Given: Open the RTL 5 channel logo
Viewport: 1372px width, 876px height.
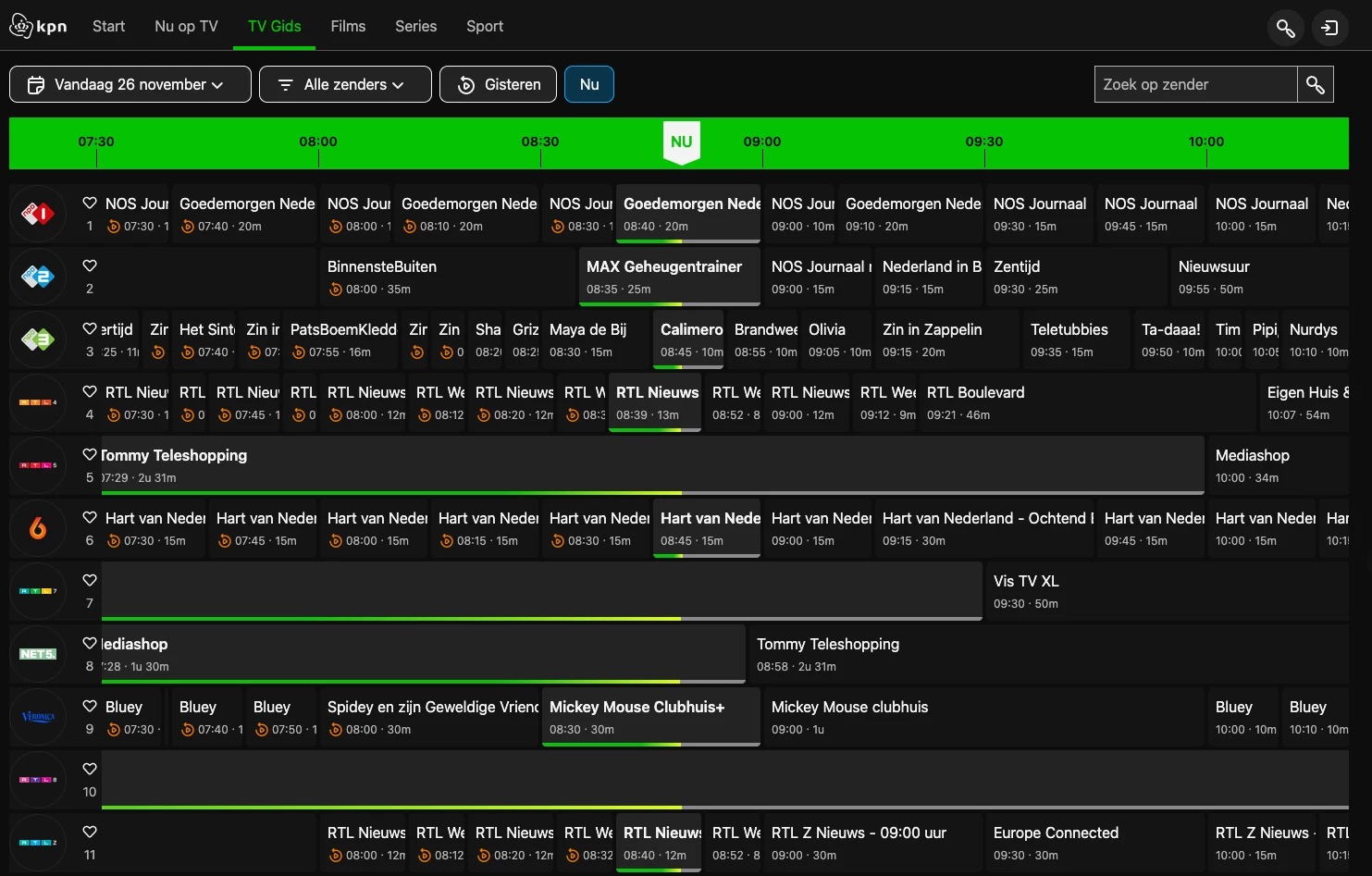Looking at the screenshot, I should click(38, 465).
